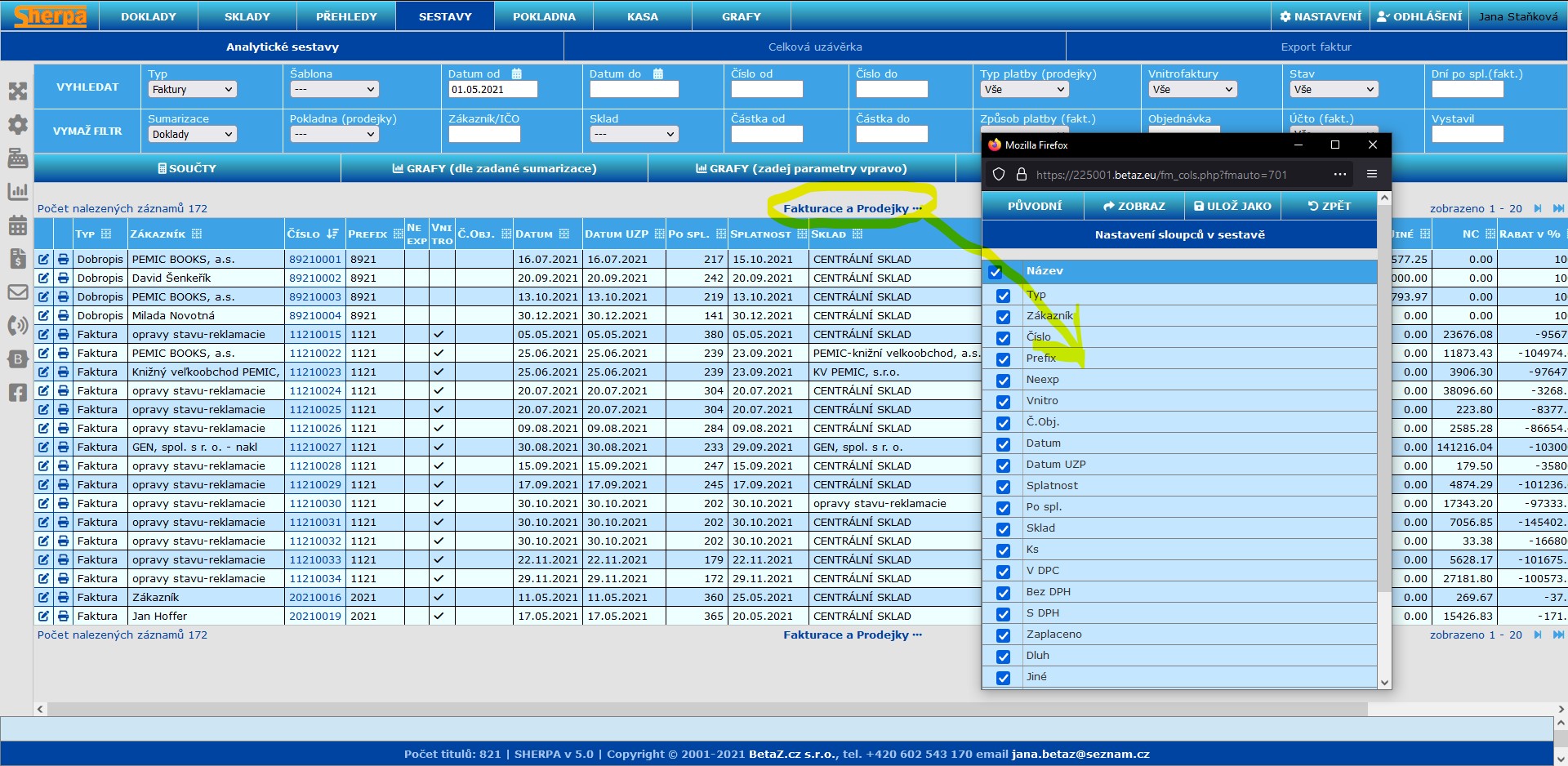Open the Sklad filter dropdown
The image size is (1568, 766).
pyautogui.click(x=634, y=135)
